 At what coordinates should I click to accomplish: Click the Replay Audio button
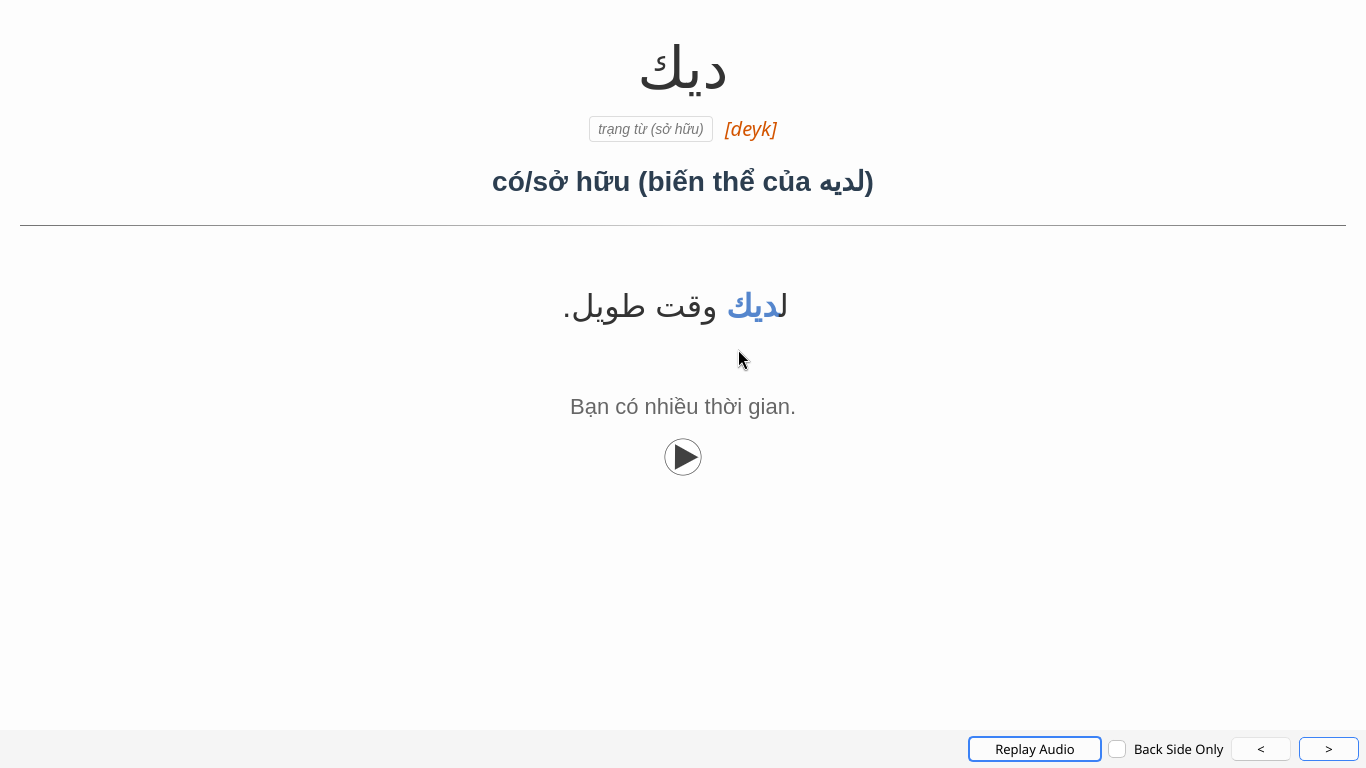[1034, 749]
